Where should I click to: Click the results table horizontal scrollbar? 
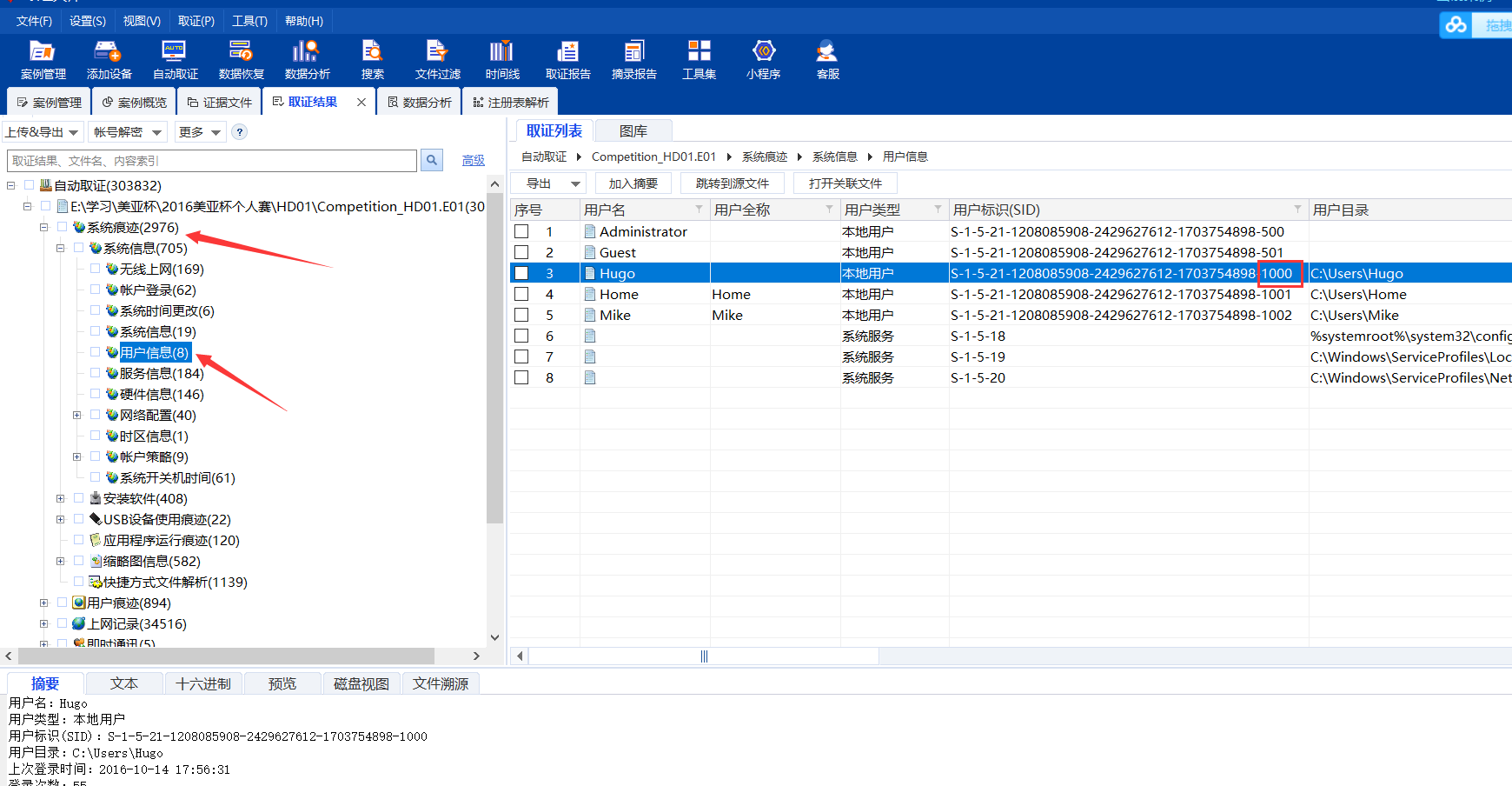[x=704, y=656]
